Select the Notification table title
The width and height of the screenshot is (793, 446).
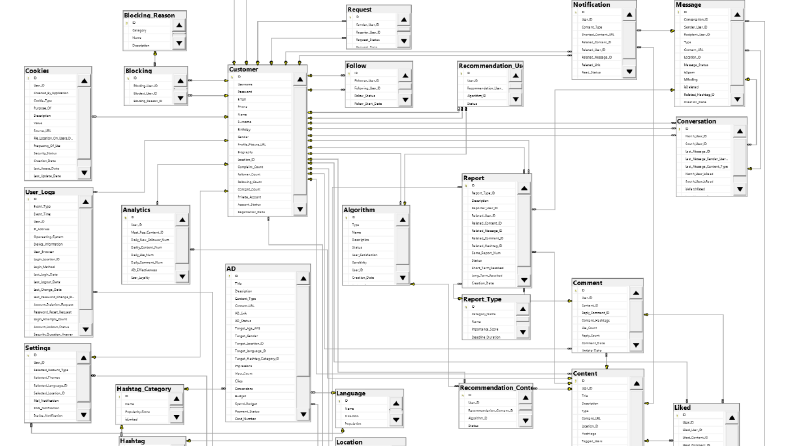click(x=592, y=5)
